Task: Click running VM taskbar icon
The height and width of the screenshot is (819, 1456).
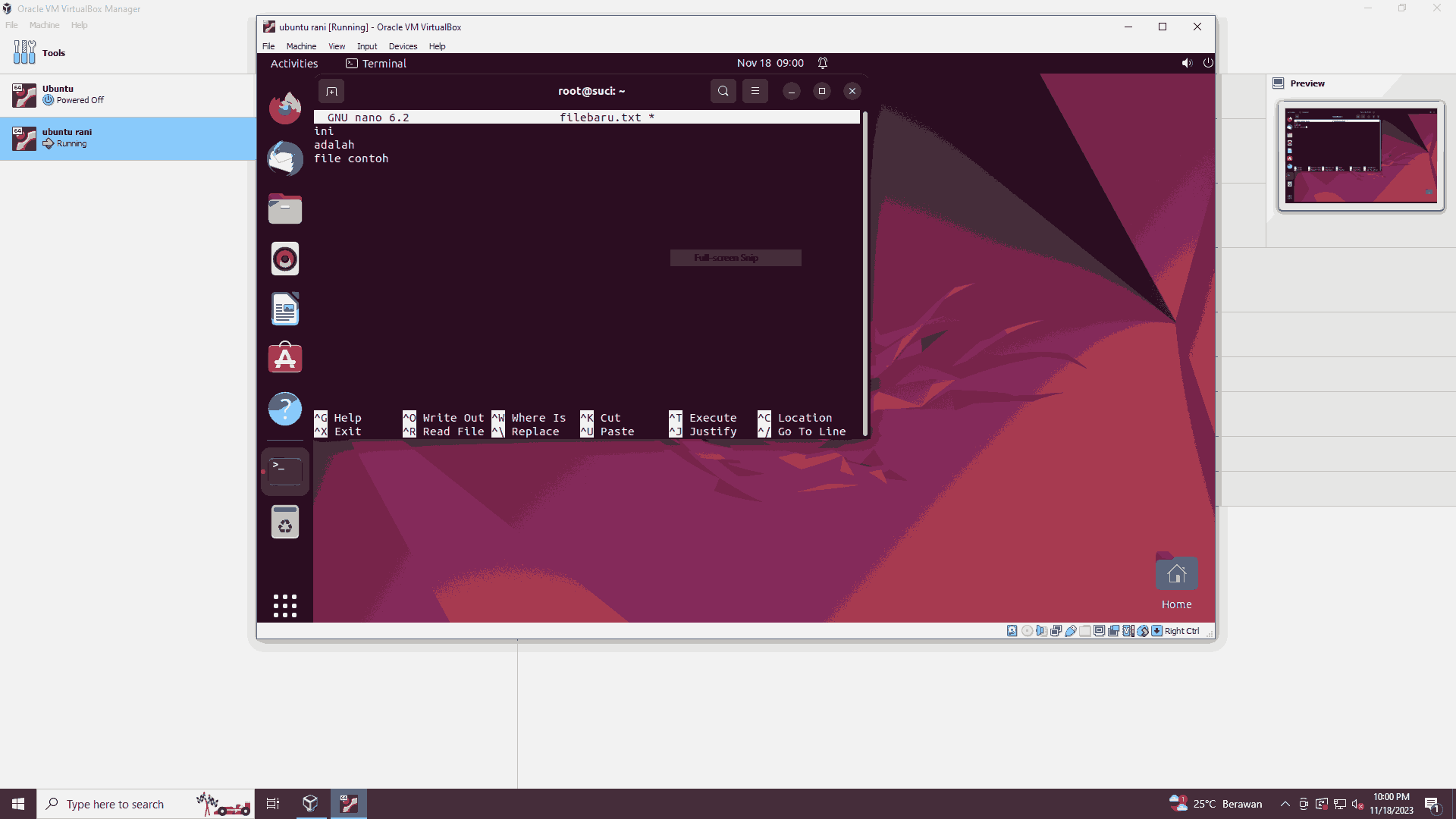Action: click(x=349, y=804)
